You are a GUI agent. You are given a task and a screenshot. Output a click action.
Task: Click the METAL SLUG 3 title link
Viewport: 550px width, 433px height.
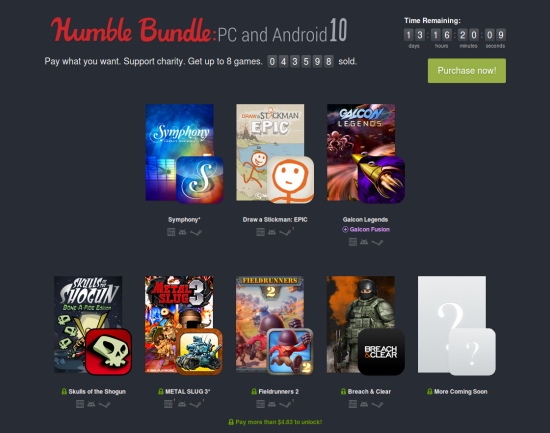click(187, 392)
